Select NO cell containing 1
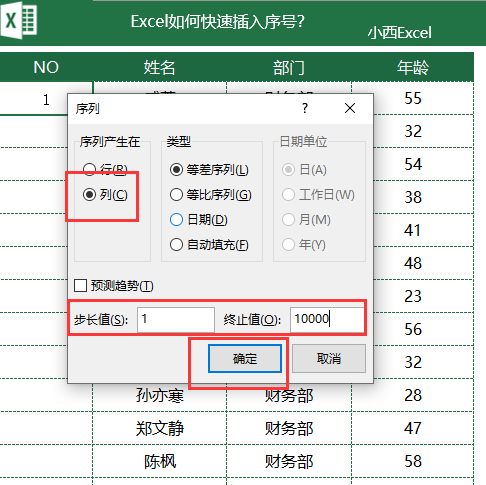This screenshot has height=485, width=486. (46, 99)
